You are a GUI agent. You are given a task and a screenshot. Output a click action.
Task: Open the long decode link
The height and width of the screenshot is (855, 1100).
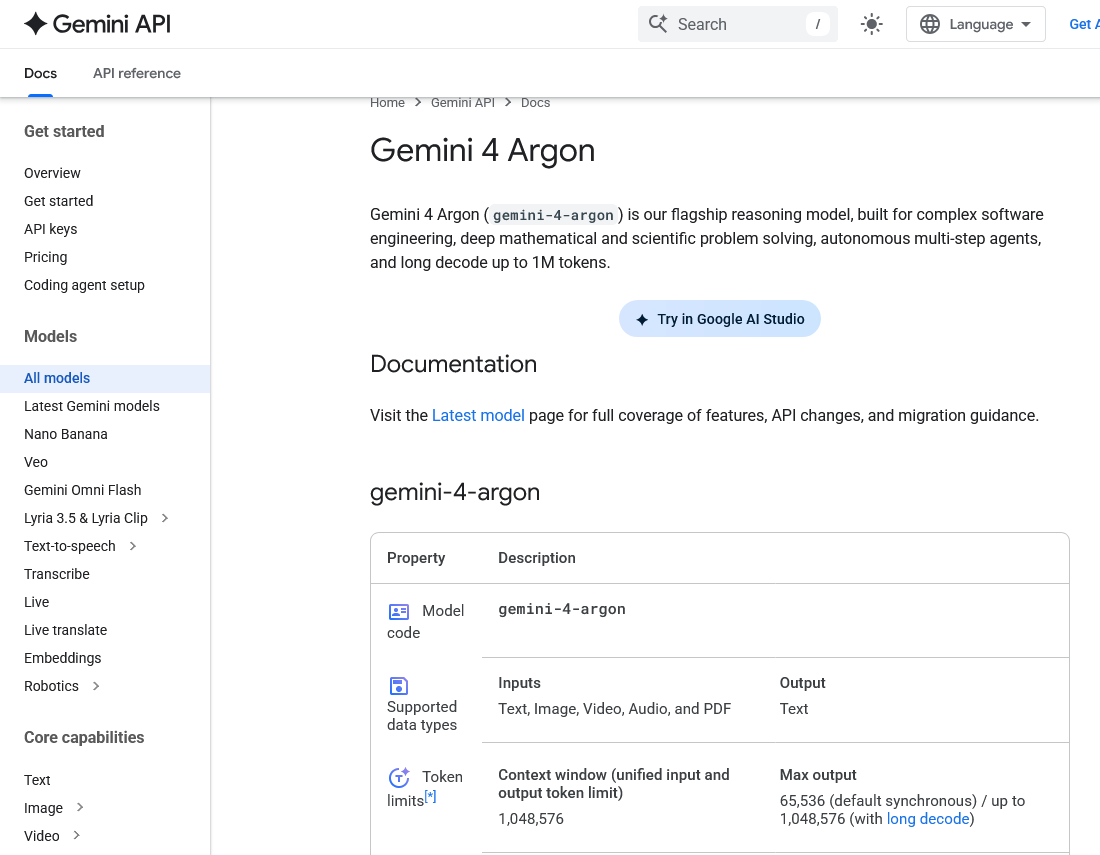(x=927, y=819)
